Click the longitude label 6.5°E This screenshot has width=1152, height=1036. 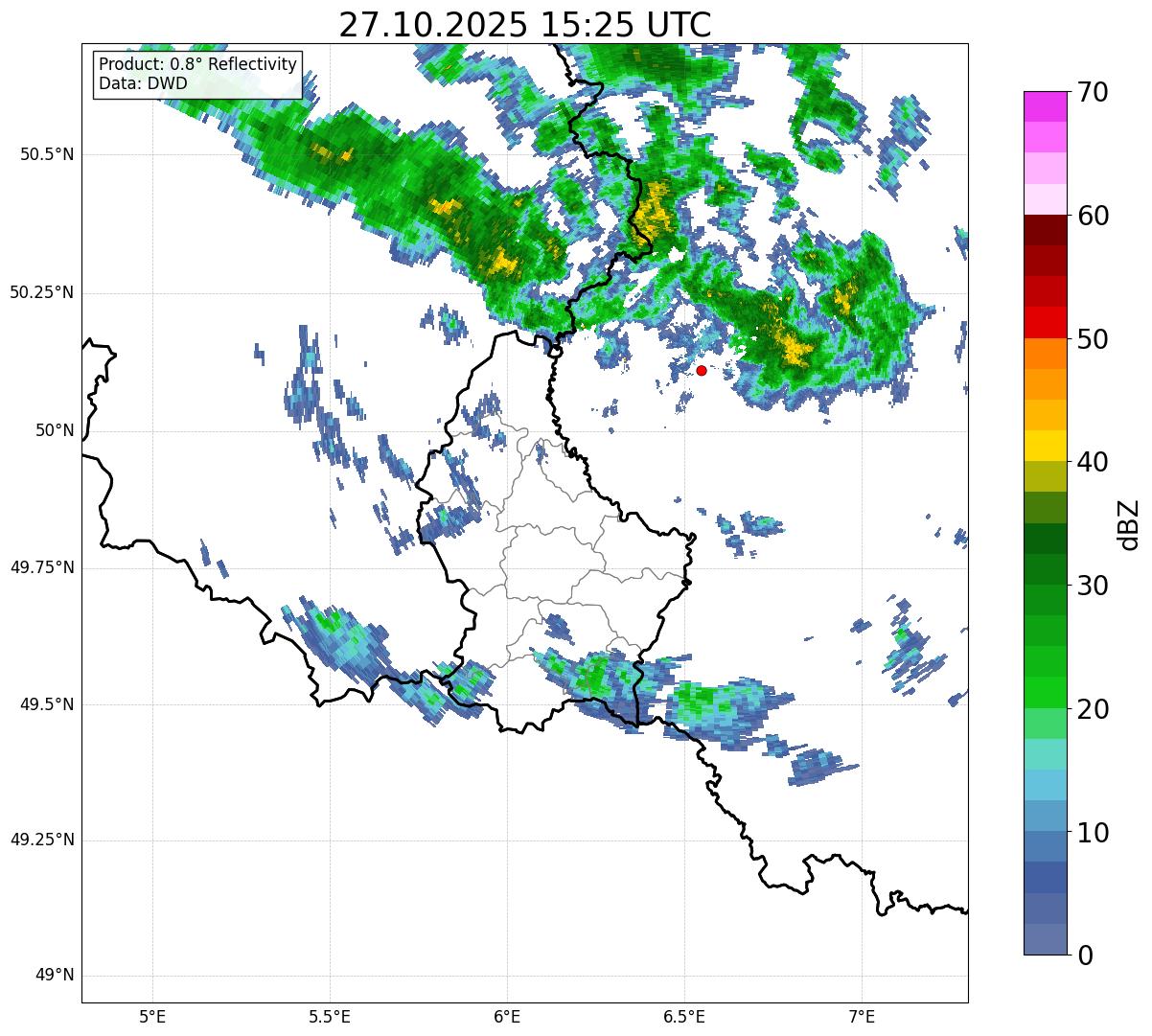coord(684,1016)
